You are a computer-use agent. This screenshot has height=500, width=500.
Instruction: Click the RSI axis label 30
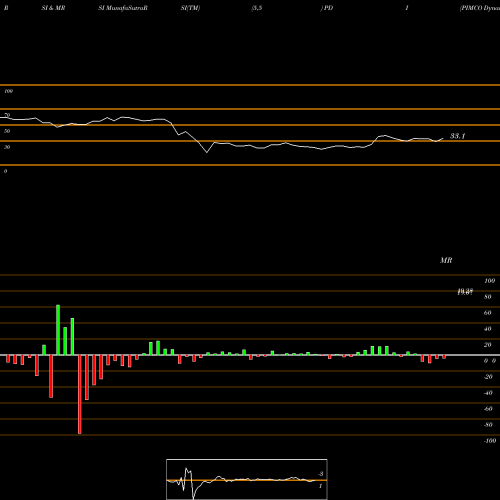[x=7, y=147]
